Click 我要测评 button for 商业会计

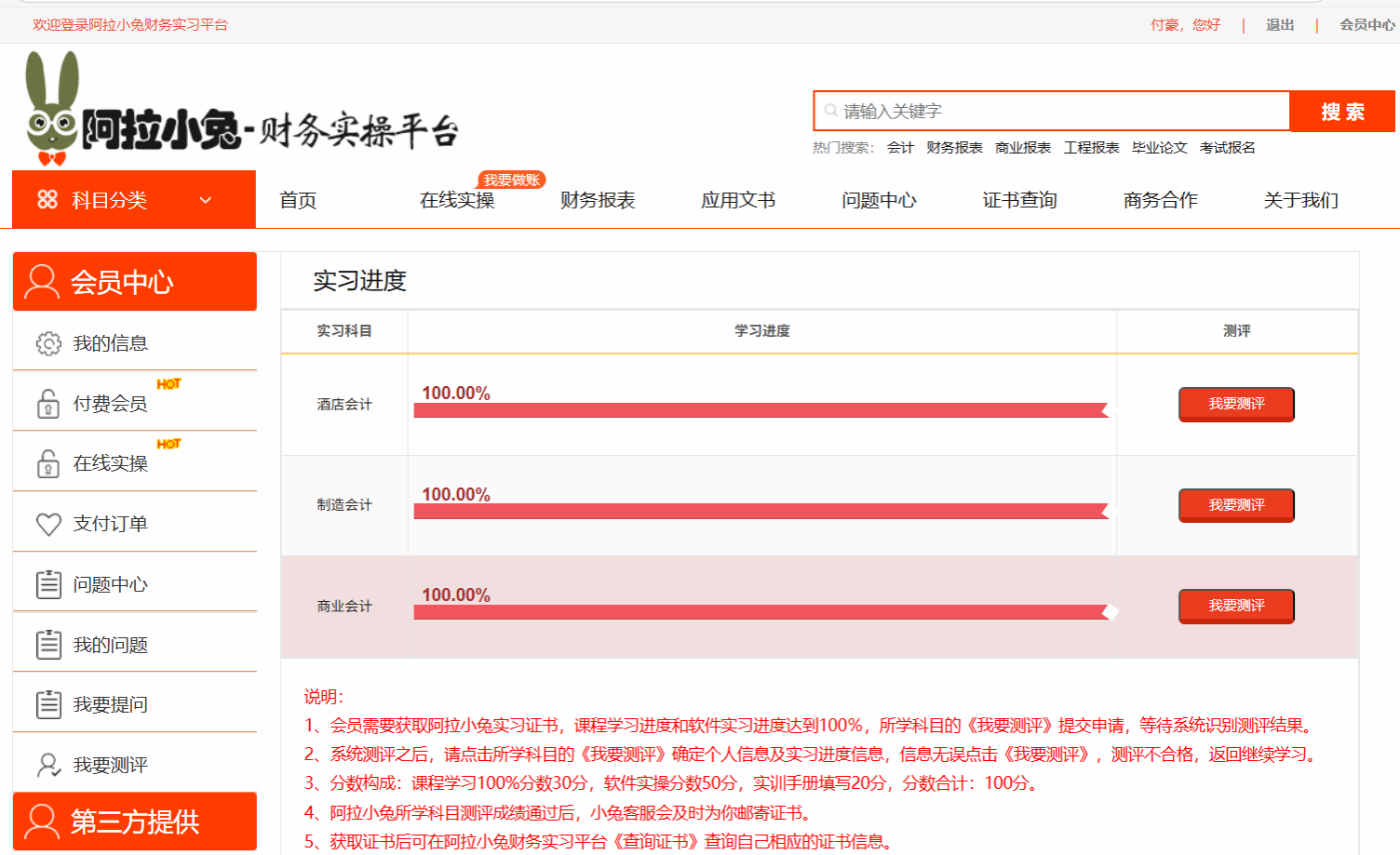click(1236, 606)
